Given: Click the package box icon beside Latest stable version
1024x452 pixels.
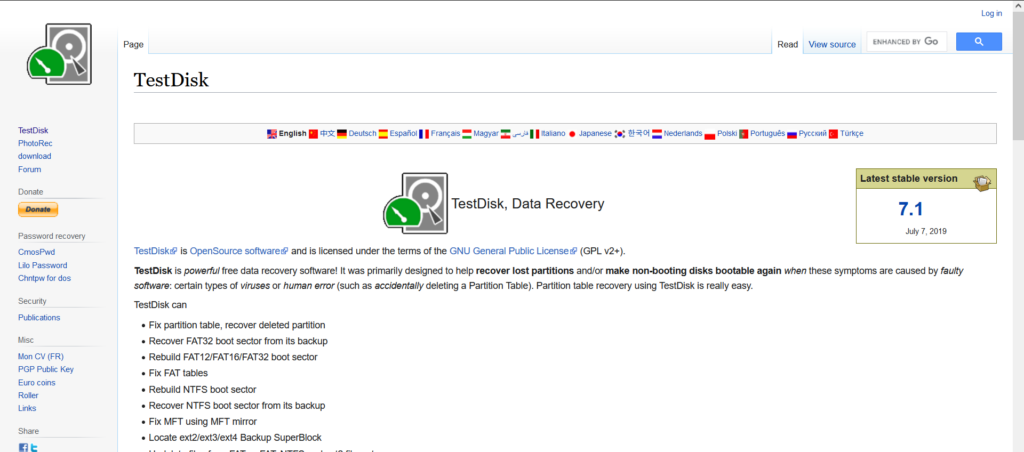Looking at the screenshot, I should click(981, 182).
